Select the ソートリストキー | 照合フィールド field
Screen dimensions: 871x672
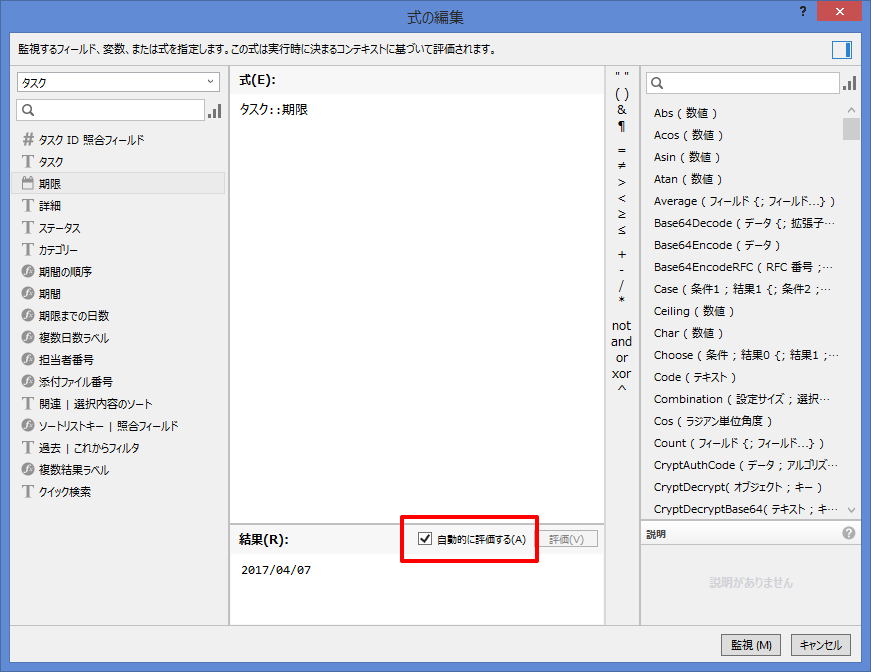tap(118, 425)
